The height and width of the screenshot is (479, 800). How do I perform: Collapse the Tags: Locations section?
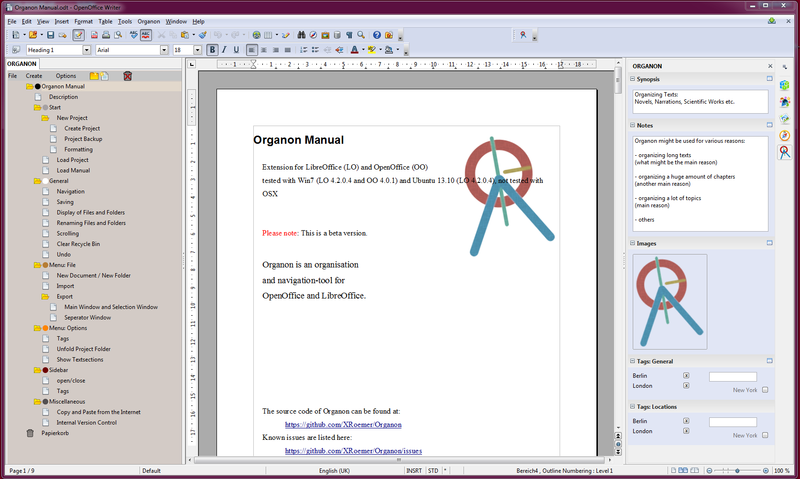pyautogui.click(x=633, y=407)
